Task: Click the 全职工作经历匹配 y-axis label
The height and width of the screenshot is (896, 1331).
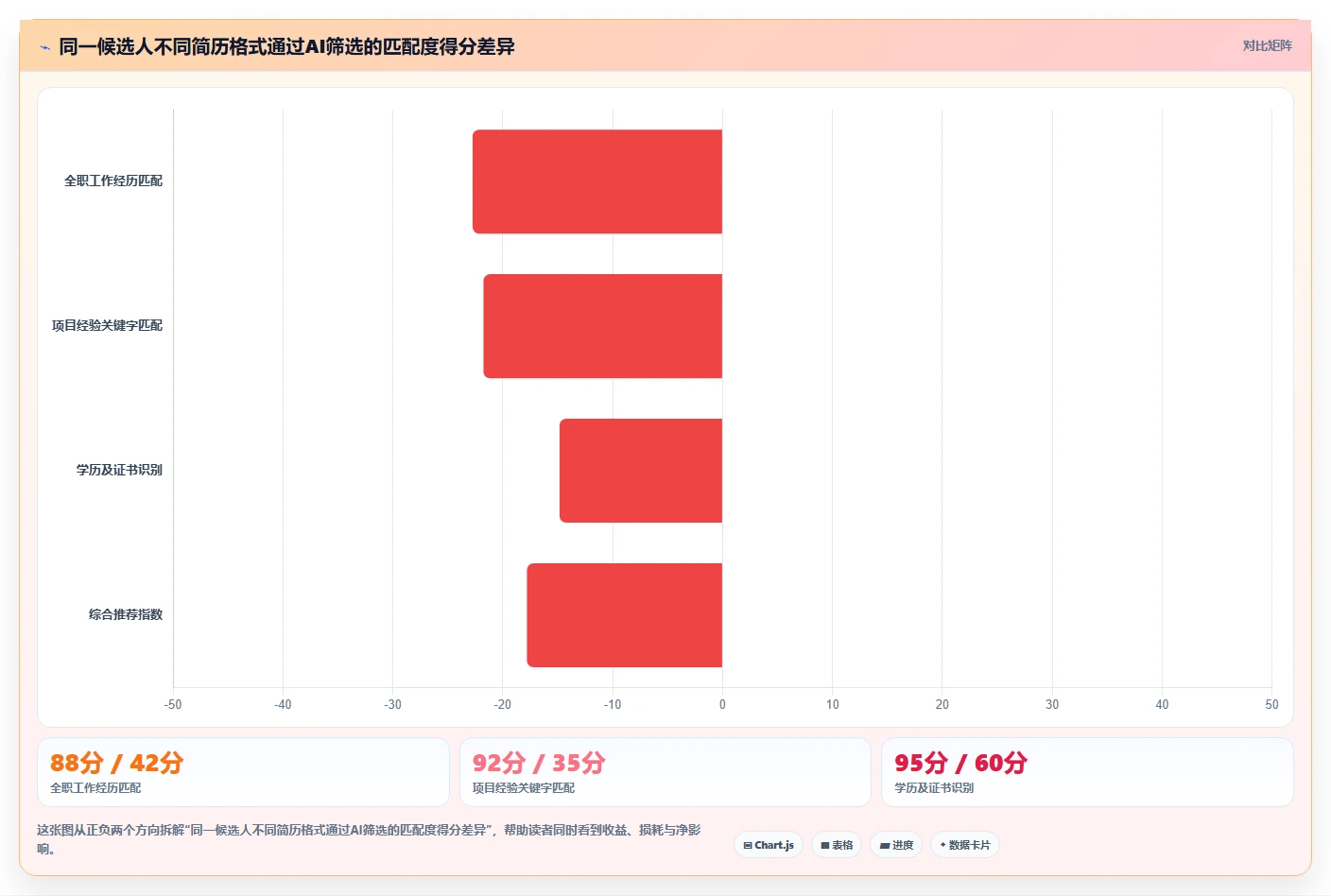Action: tap(113, 181)
